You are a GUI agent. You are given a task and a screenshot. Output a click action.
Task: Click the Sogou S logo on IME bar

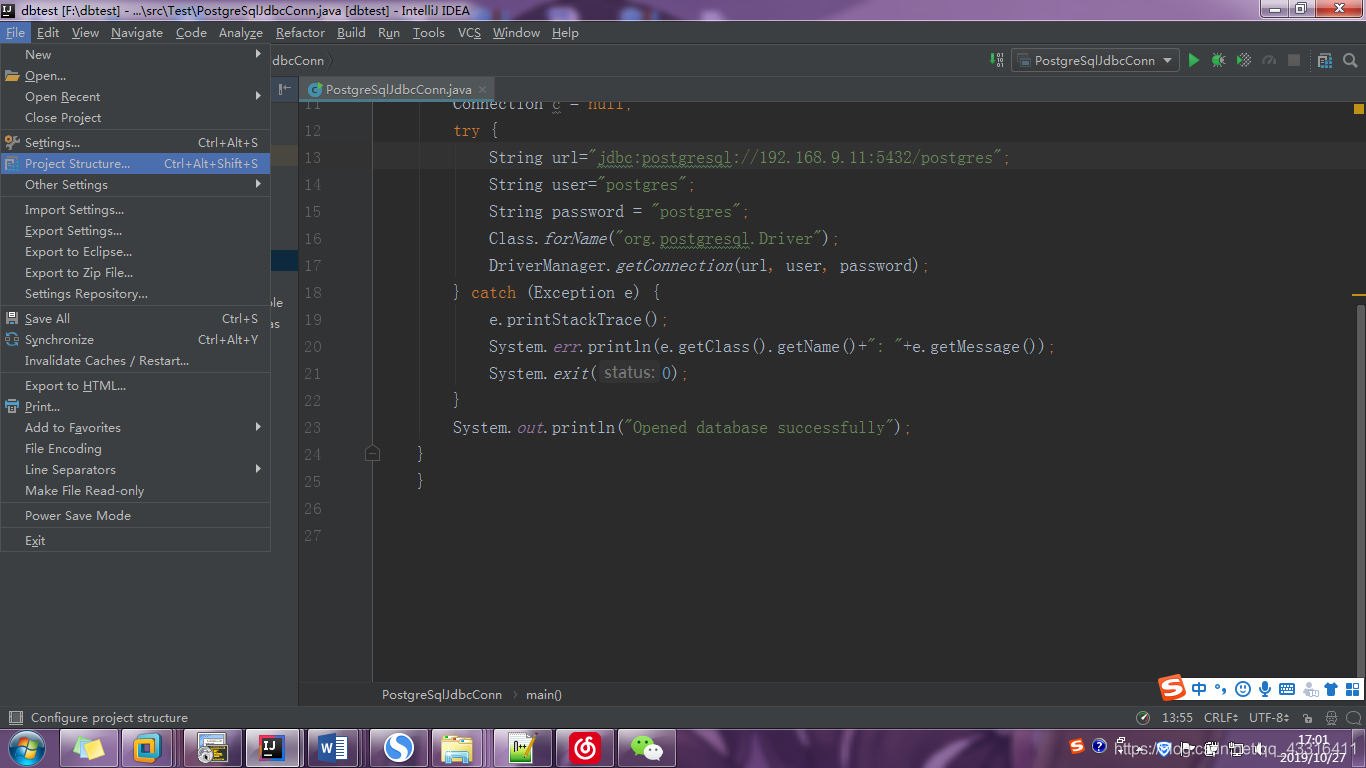1172,688
